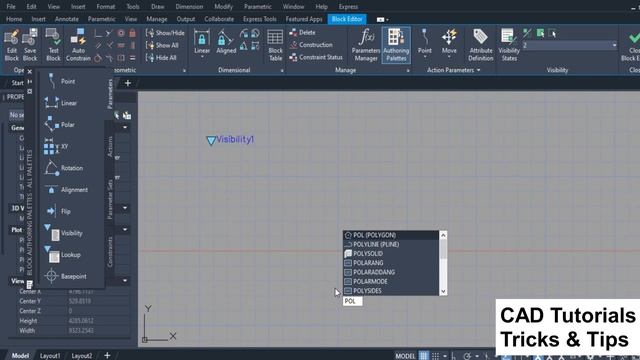Viewport: 640px width, 360px height.
Task: Open the File menu
Action: click(x=11, y=7)
